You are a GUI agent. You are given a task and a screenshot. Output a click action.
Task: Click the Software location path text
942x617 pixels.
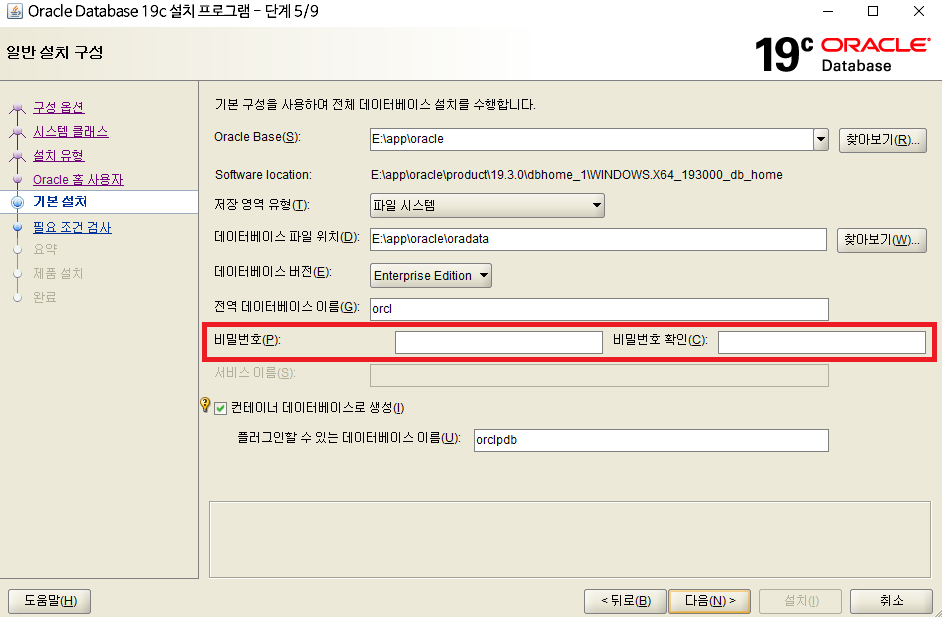(x=577, y=175)
